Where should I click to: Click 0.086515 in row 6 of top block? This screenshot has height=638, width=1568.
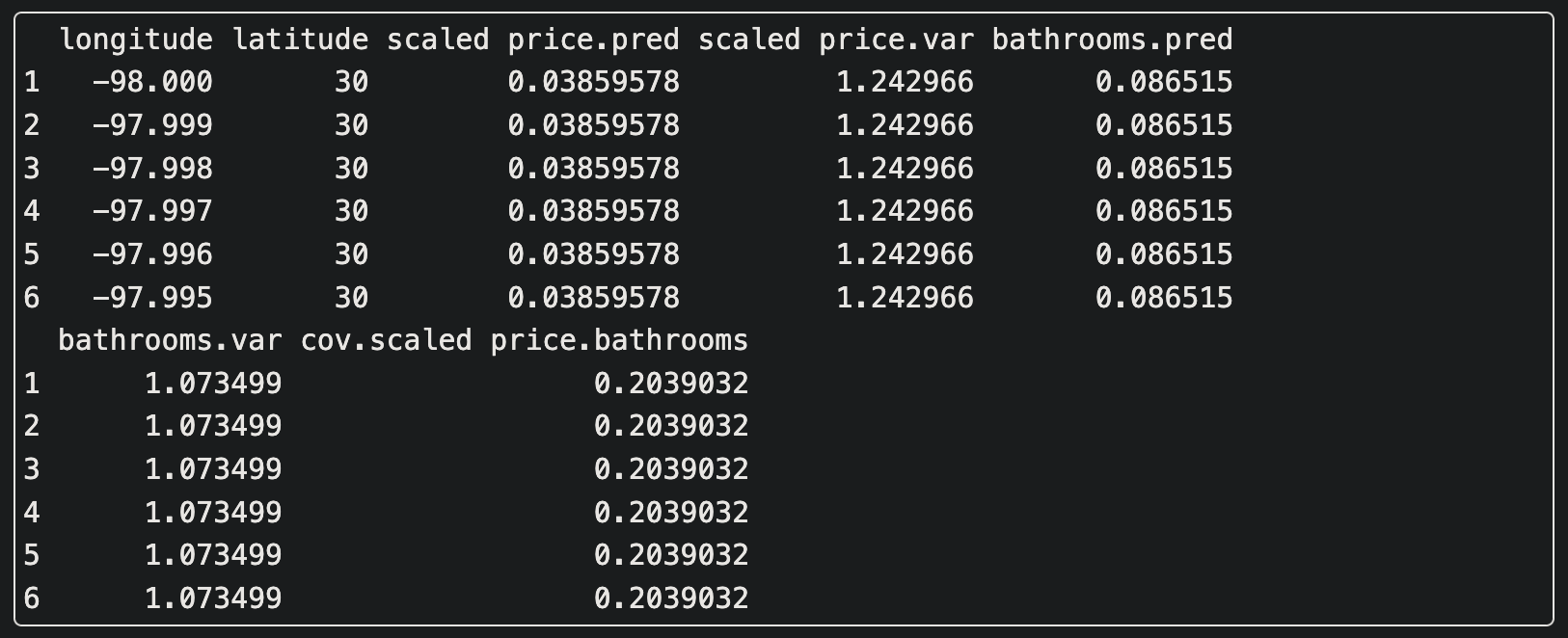point(1164,297)
